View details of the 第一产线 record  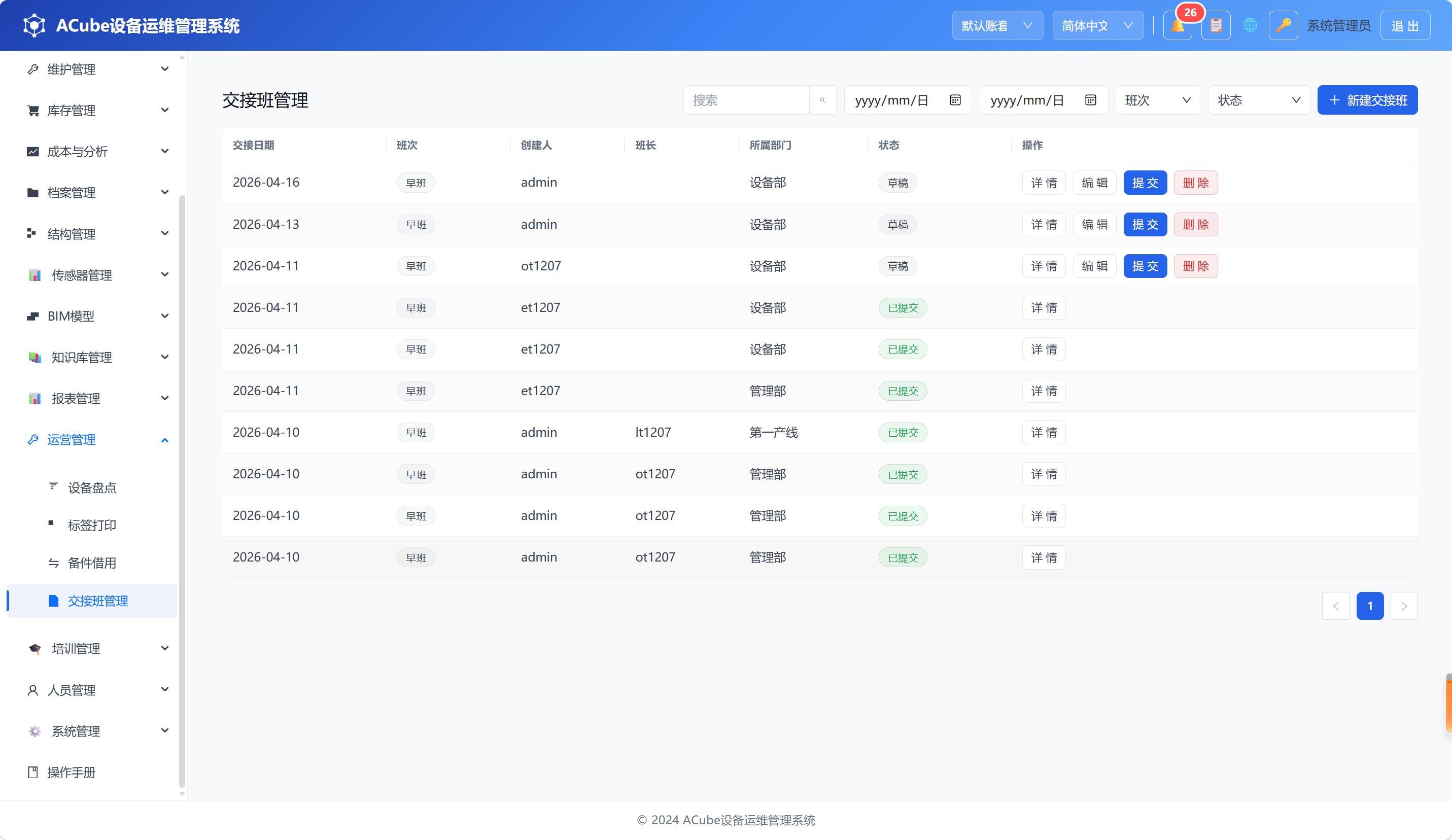tap(1044, 432)
